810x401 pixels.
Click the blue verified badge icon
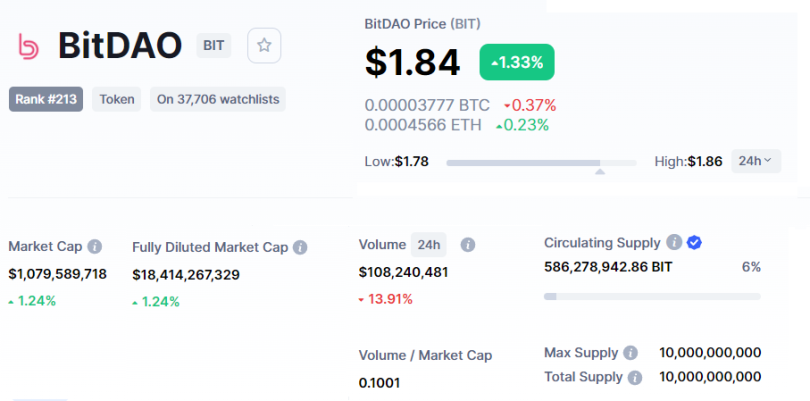pyautogui.click(x=694, y=242)
